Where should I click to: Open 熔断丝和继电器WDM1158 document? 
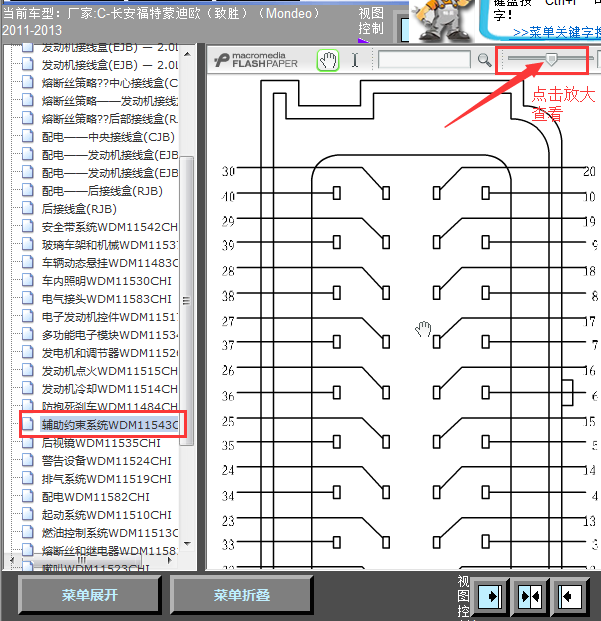pos(110,551)
